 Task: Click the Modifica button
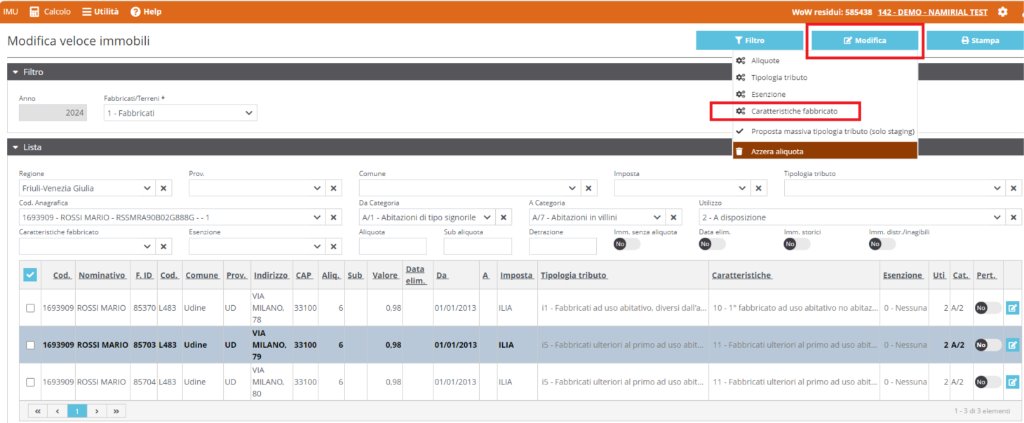(x=865, y=40)
